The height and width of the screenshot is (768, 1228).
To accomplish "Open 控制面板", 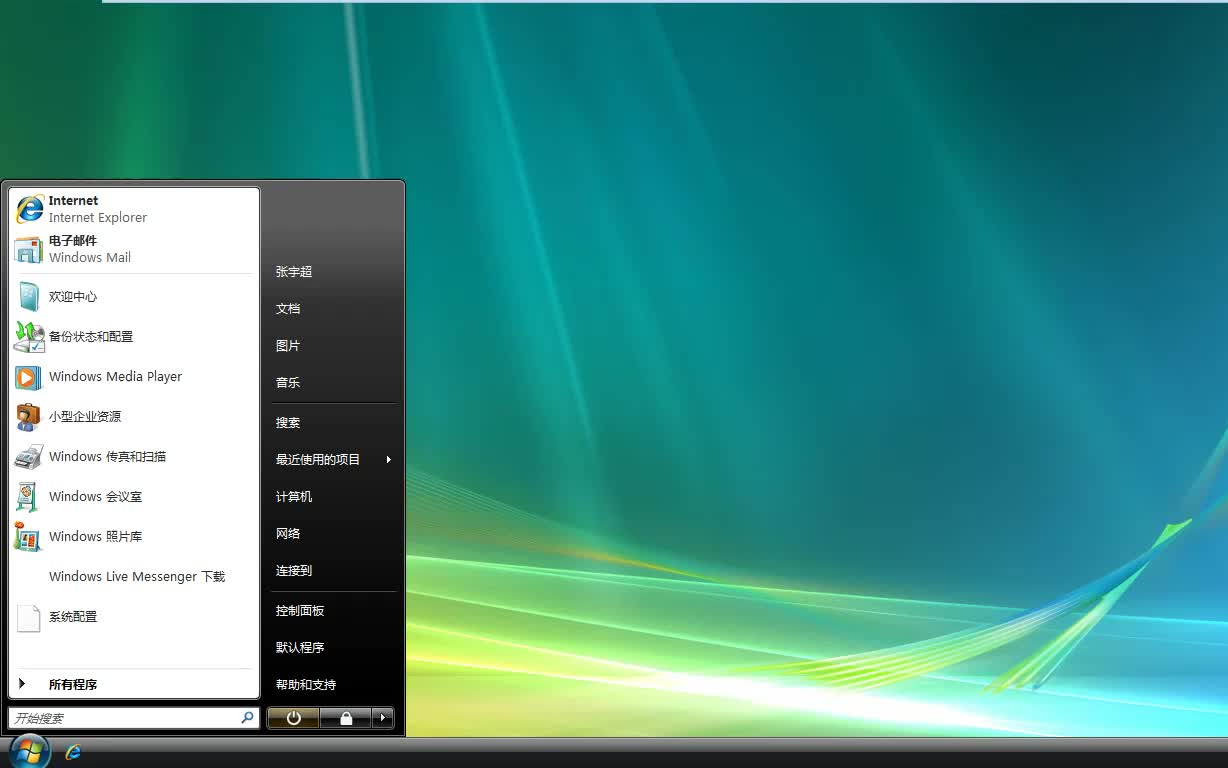I will tap(300, 611).
